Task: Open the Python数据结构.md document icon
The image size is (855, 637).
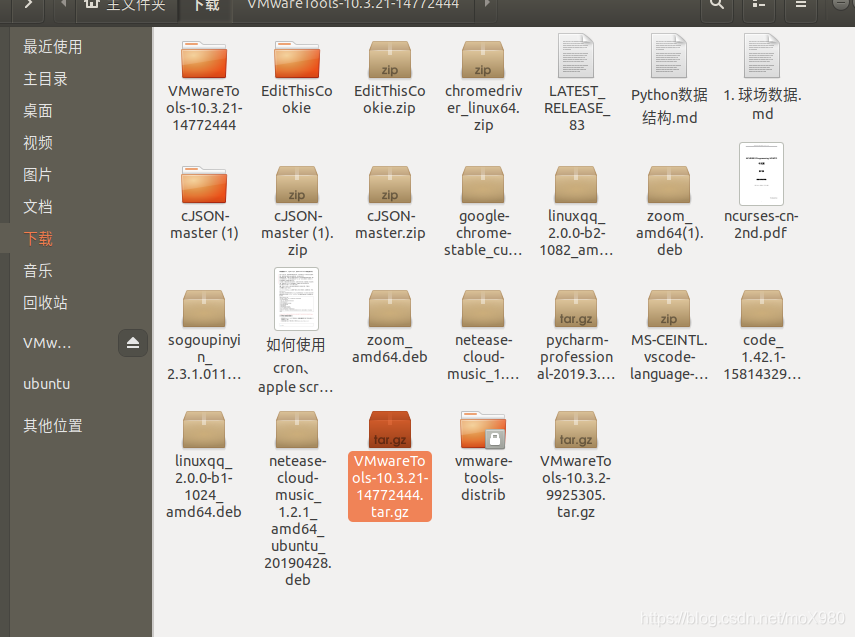Action: click(669, 56)
